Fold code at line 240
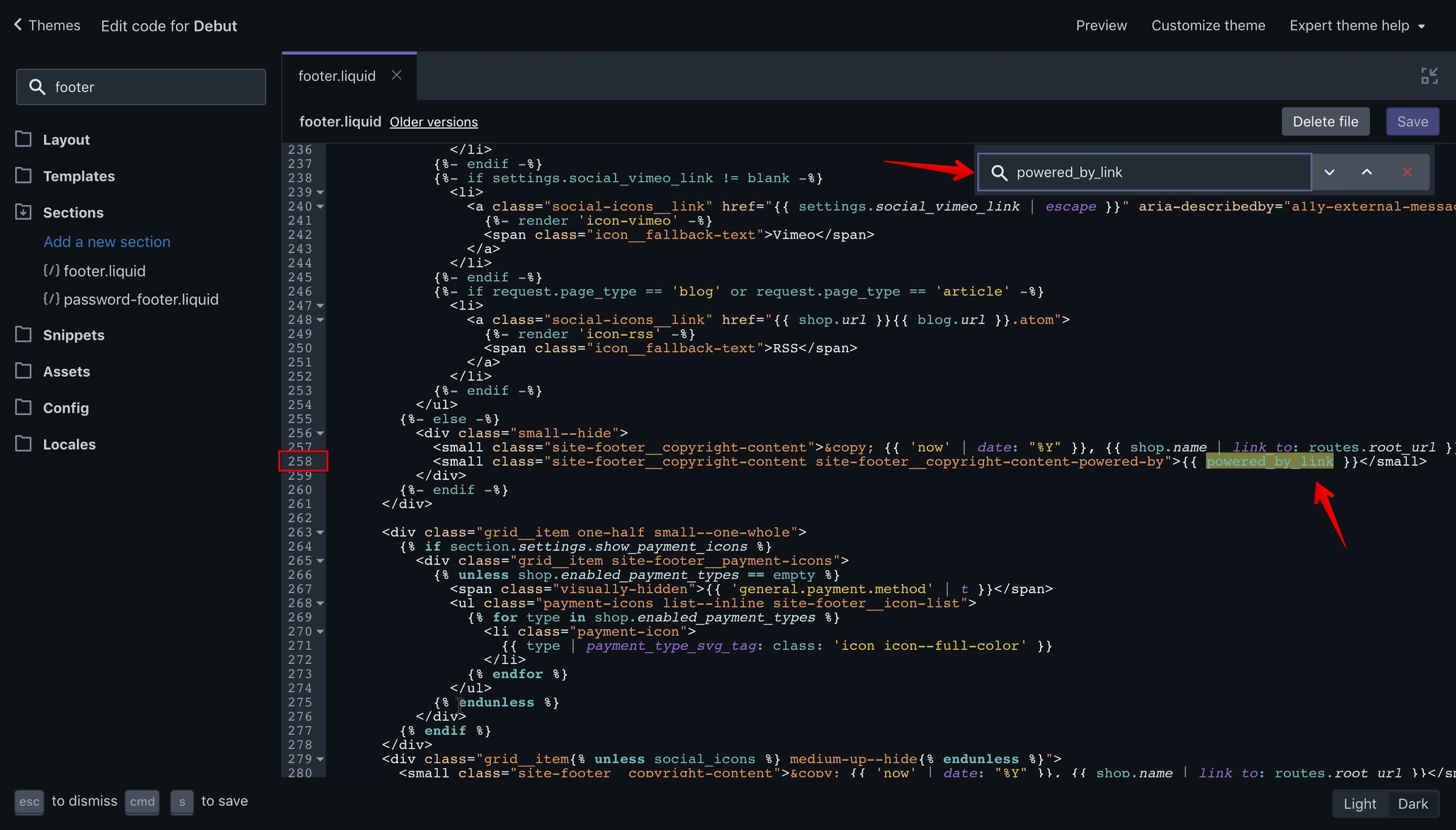 click(320, 206)
